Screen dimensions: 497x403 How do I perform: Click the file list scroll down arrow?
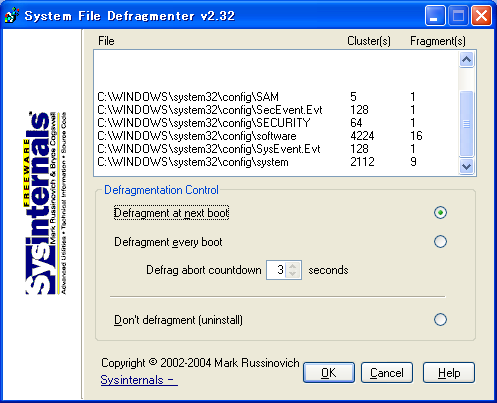(x=466, y=166)
